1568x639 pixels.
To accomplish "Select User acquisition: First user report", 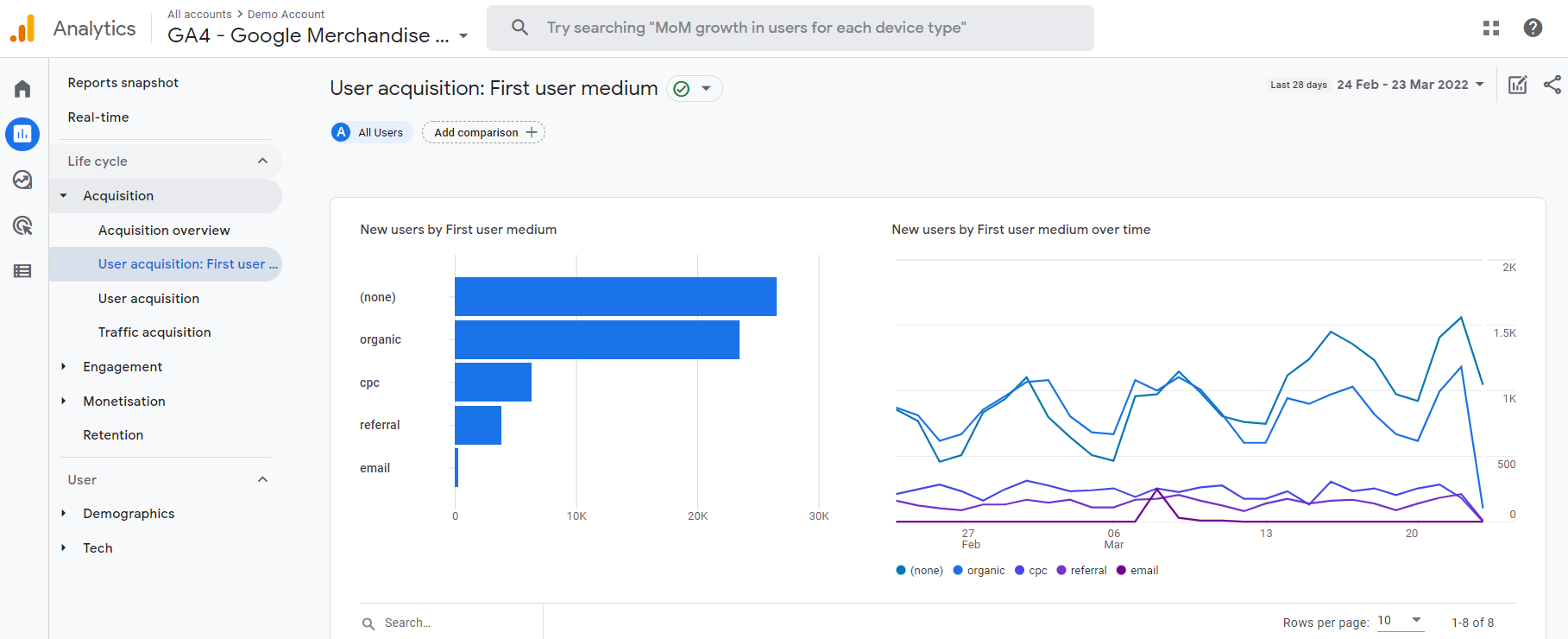I will (x=166, y=264).
